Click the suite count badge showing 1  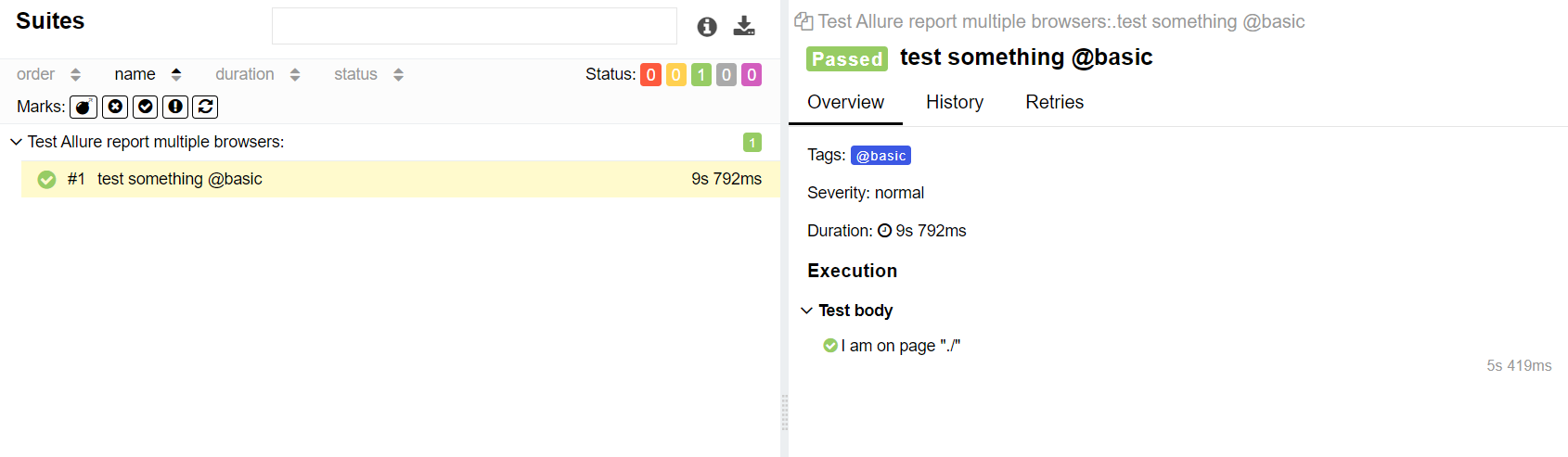752,142
